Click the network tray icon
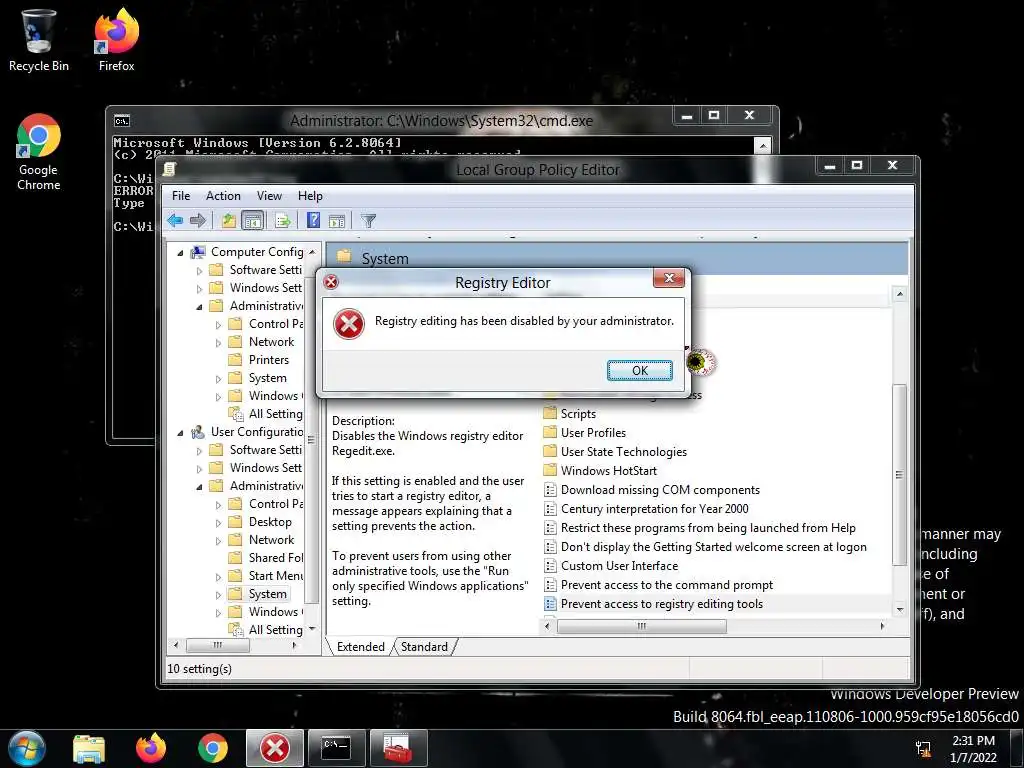 [923, 748]
